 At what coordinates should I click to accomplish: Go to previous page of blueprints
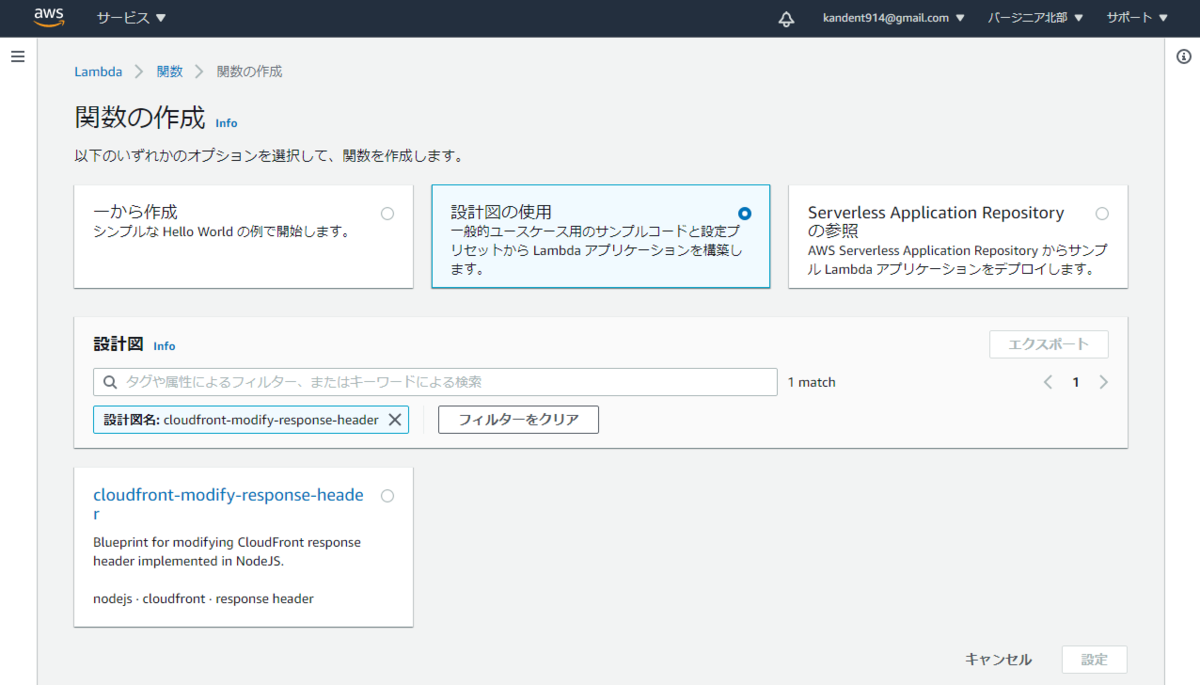point(1048,382)
